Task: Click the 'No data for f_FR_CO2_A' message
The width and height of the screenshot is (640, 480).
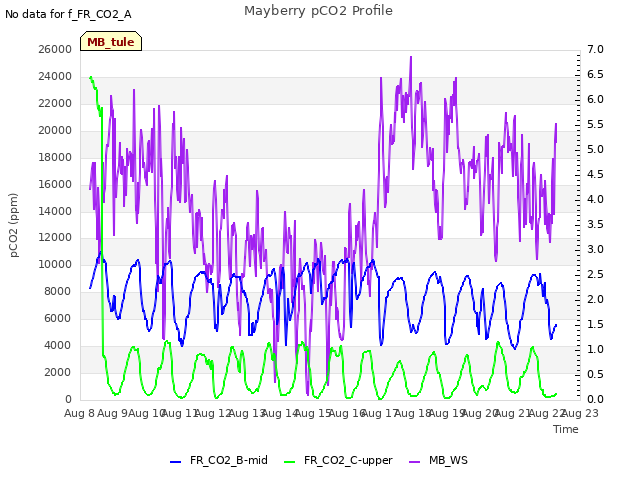Action: click(68, 14)
